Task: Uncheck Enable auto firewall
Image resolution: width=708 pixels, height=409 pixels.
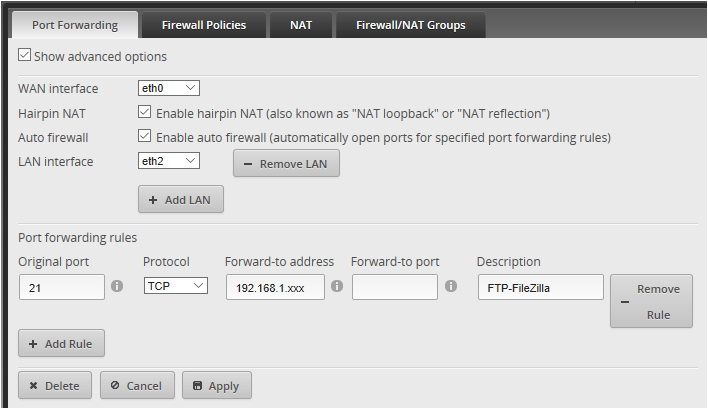Action: (x=144, y=136)
